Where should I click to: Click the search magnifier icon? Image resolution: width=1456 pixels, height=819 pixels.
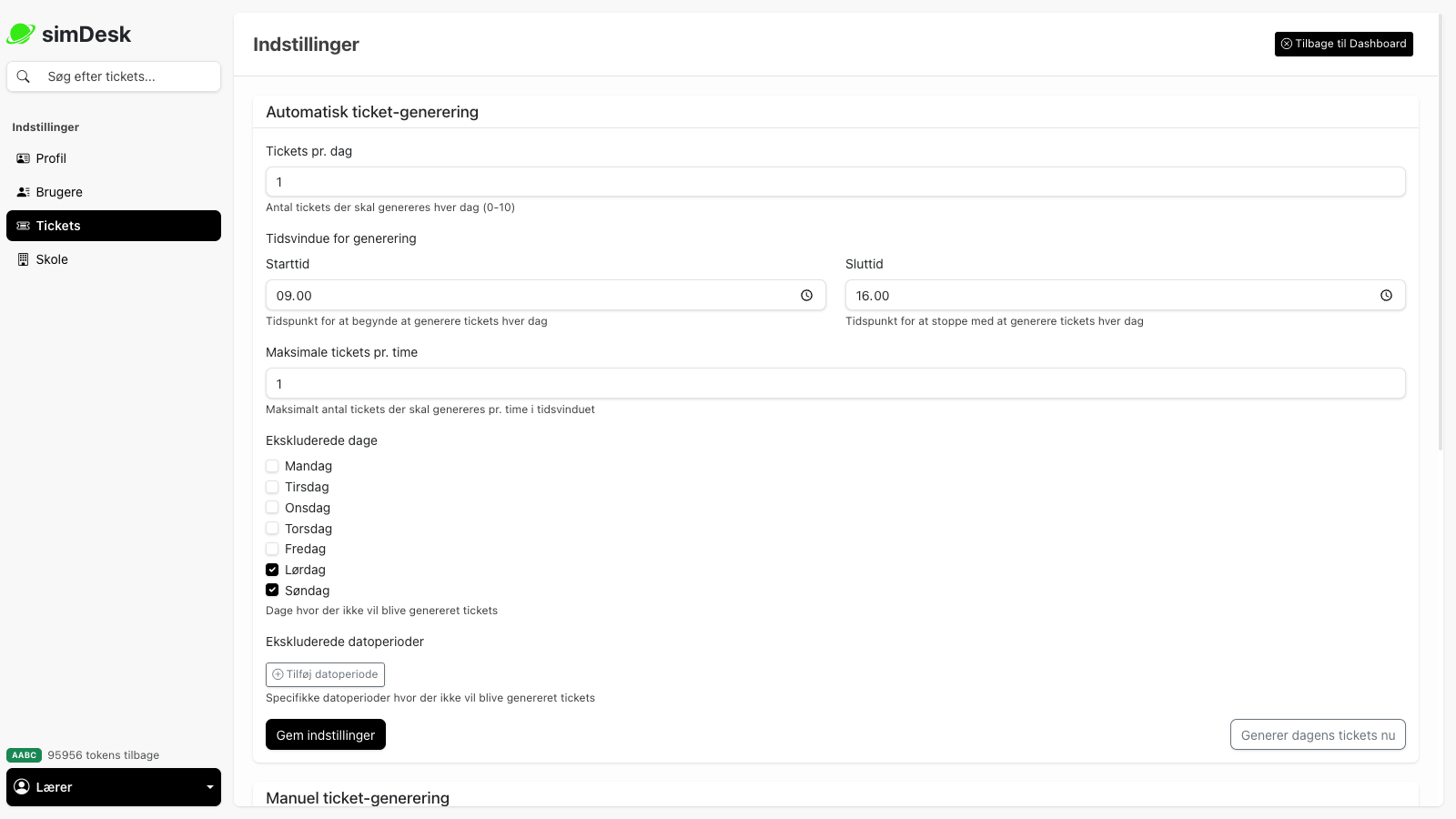(24, 76)
